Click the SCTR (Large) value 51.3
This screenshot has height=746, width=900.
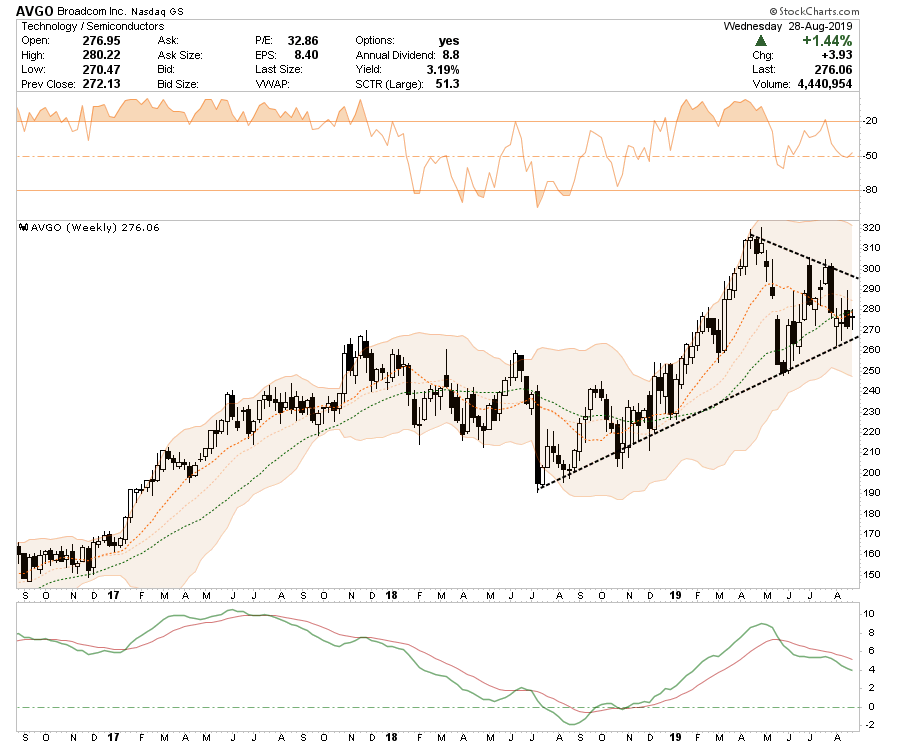click(x=447, y=84)
